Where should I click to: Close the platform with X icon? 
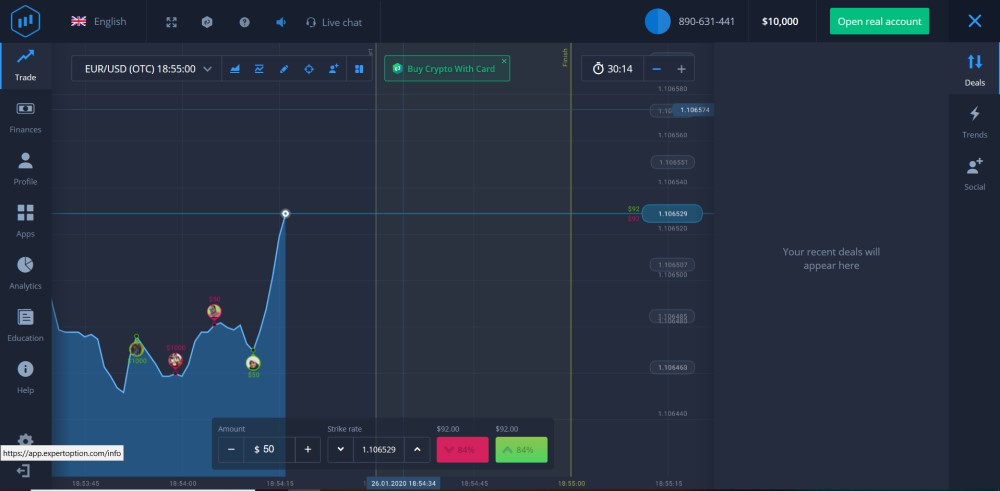point(974,22)
